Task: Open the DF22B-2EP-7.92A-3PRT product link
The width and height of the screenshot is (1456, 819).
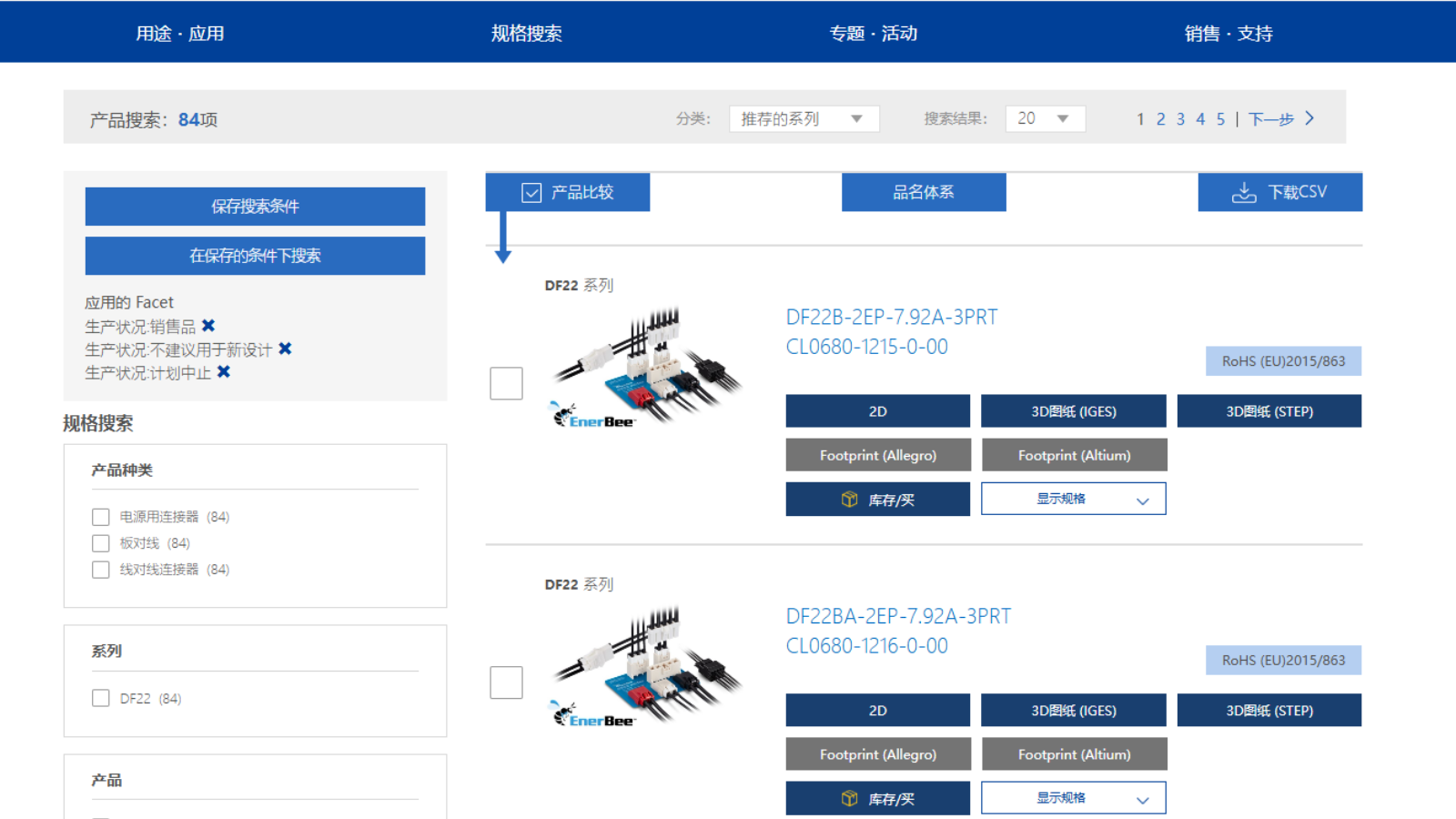Action: [x=891, y=317]
